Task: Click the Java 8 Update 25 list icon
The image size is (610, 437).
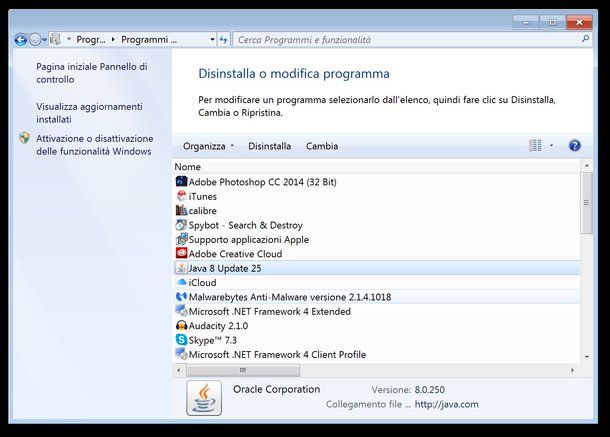Action: [x=181, y=268]
